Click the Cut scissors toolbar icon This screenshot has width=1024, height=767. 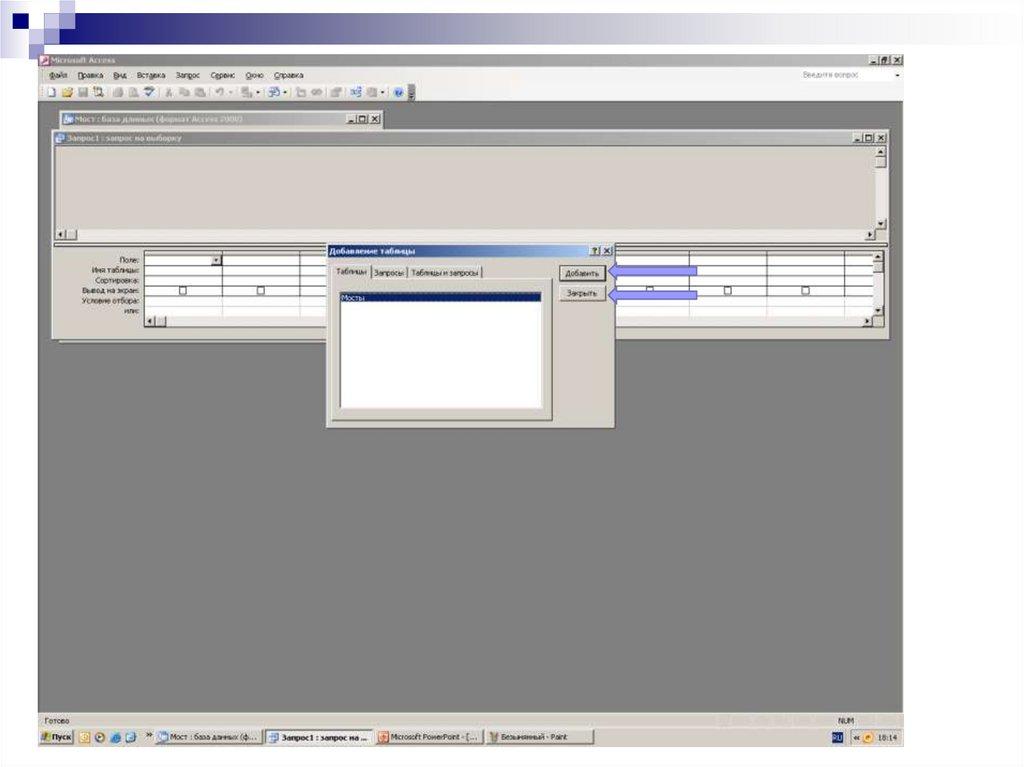[x=170, y=92]
